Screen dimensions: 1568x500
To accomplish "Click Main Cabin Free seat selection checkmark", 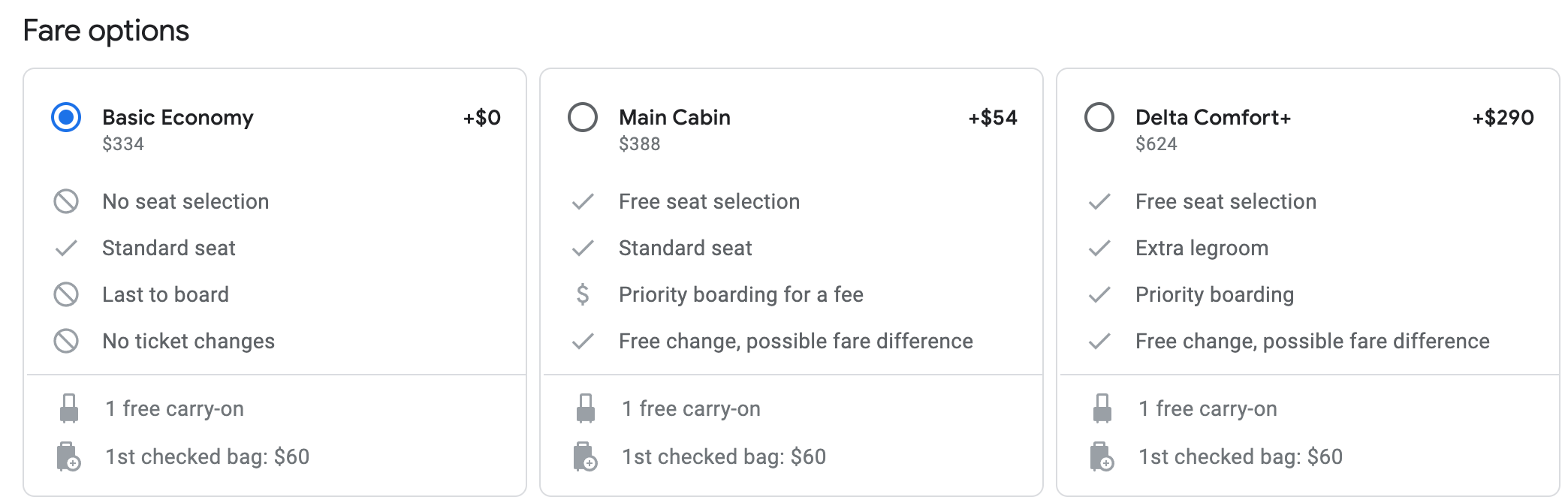I will pyautogui.click(x=583, y=201).
